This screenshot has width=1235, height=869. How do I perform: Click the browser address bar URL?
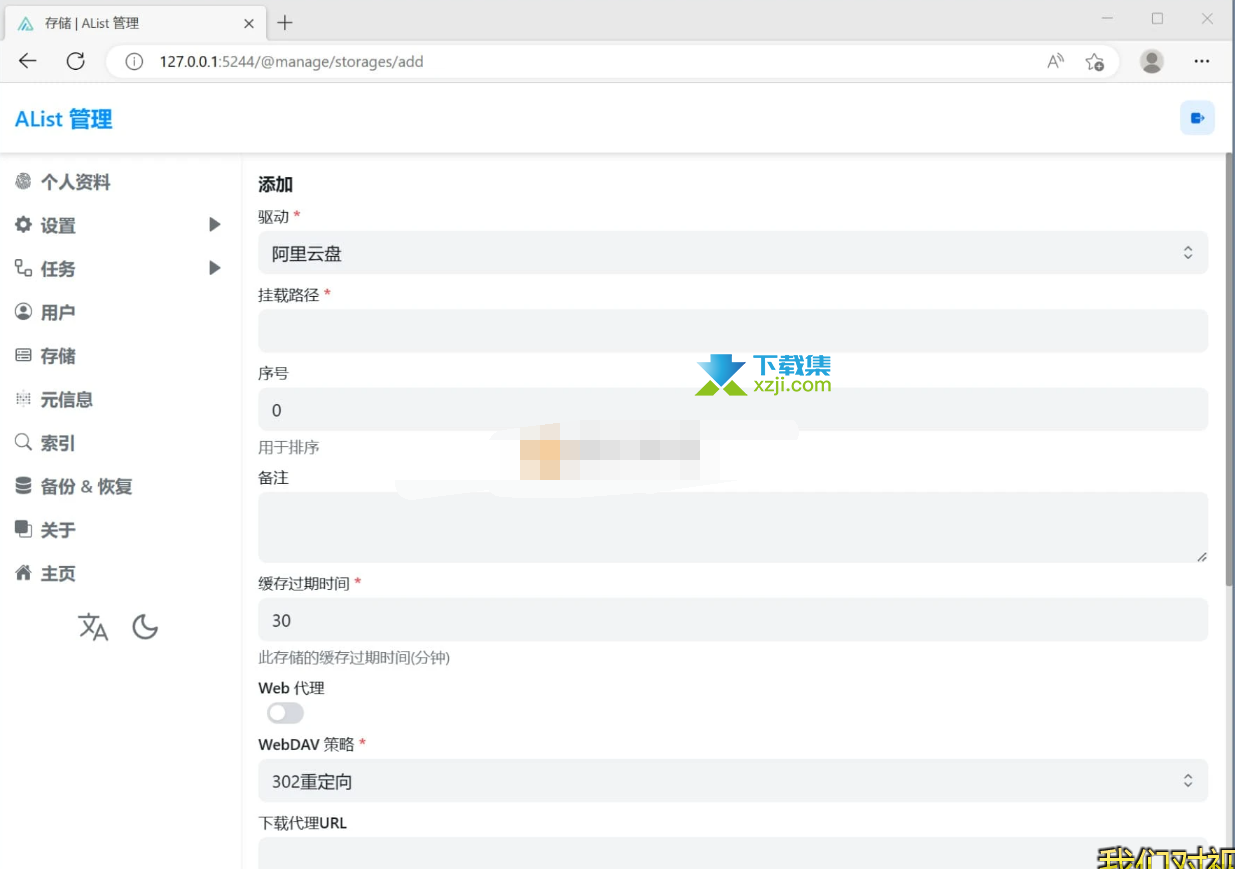pos(291,62)
